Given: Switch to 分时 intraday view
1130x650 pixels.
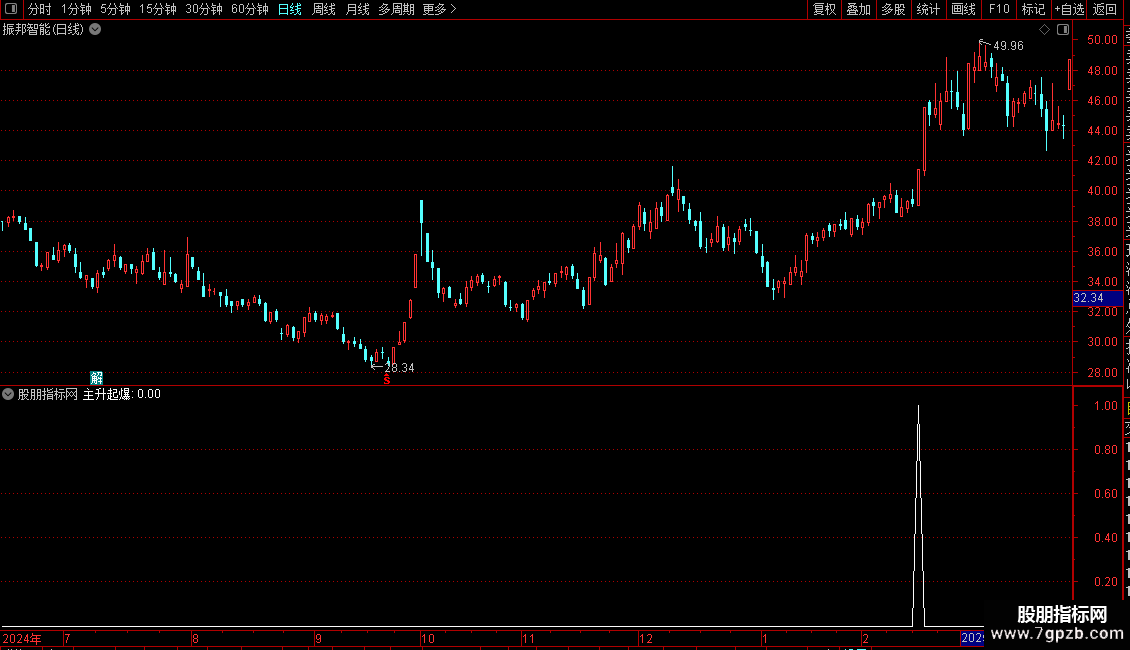Looking at the screenshot, I should point(40,9).
